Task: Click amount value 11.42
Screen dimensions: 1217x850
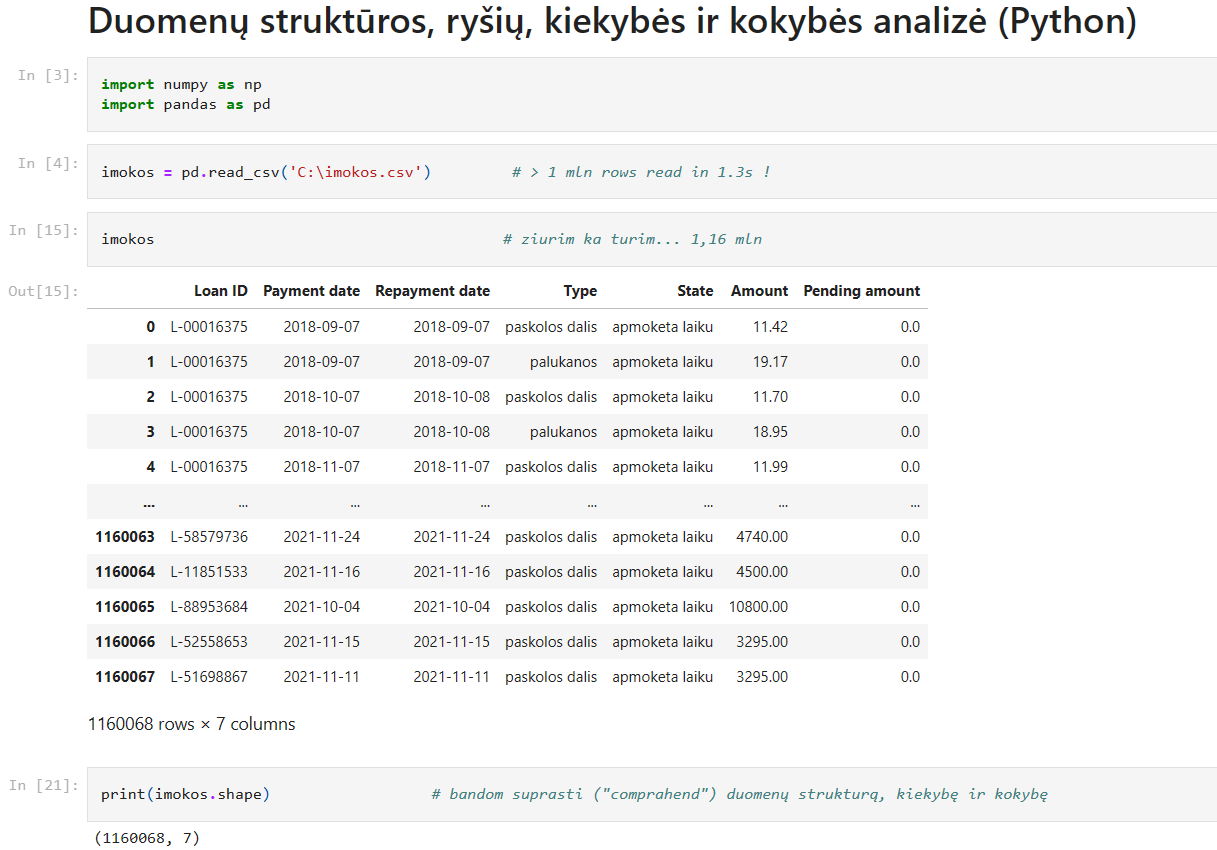Action: (x=770, y=327)
